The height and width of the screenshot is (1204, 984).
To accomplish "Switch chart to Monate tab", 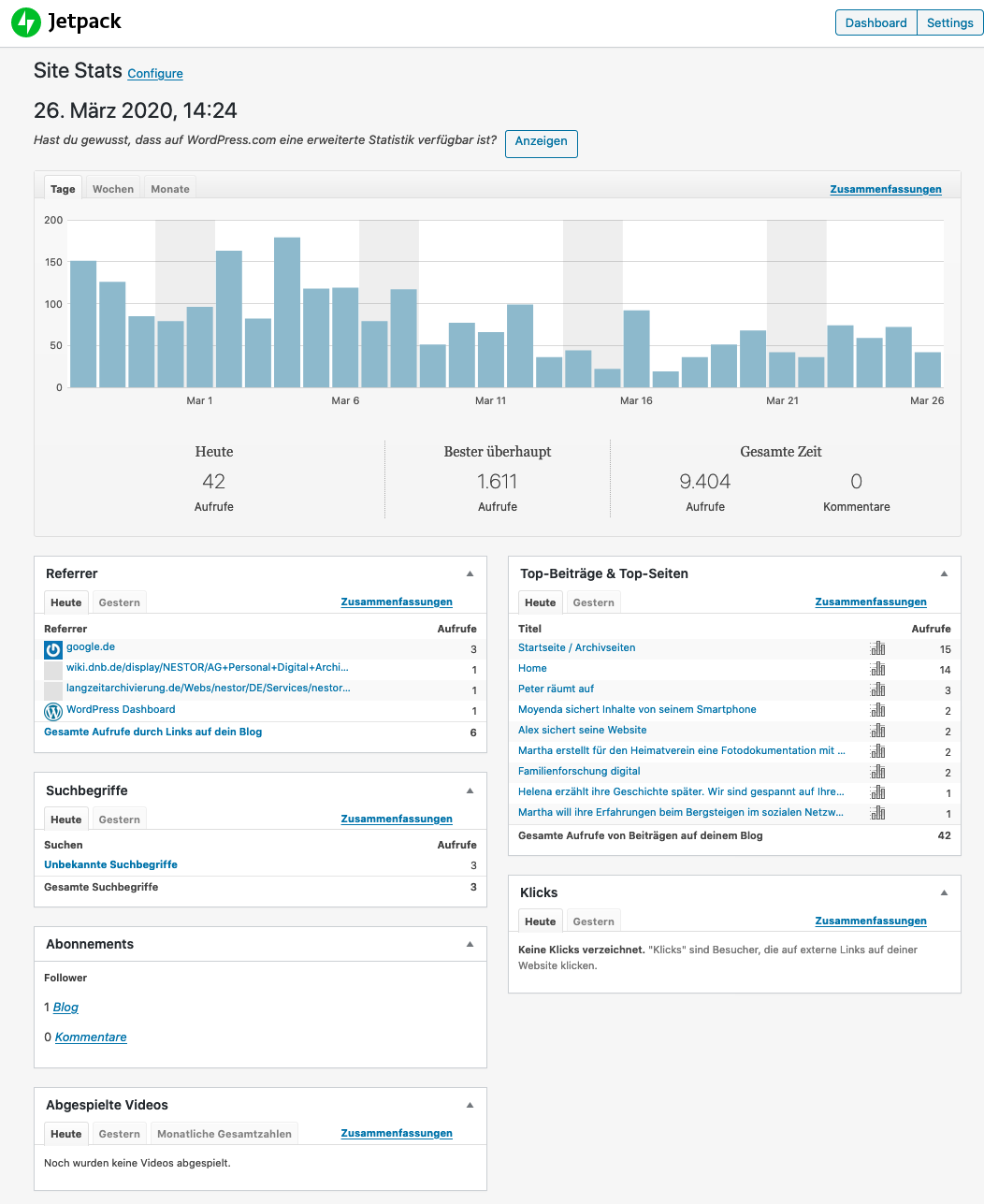I will [170, 189].
